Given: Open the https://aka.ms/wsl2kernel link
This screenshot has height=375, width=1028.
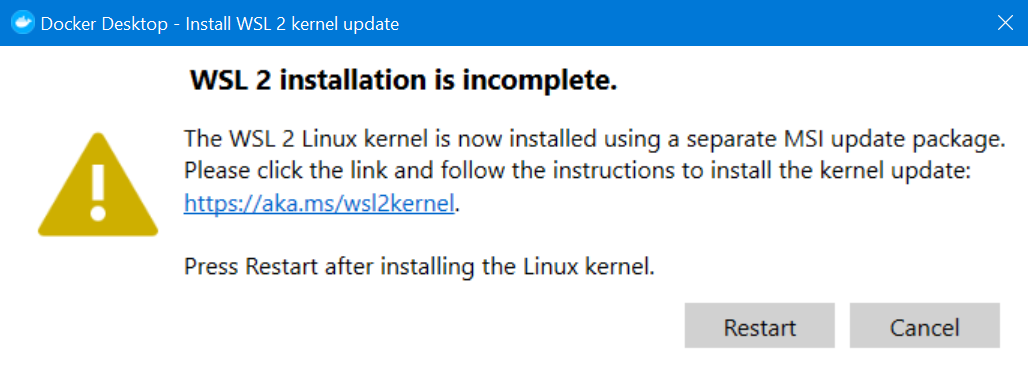Looking at the screenshot, I should 319,204.
